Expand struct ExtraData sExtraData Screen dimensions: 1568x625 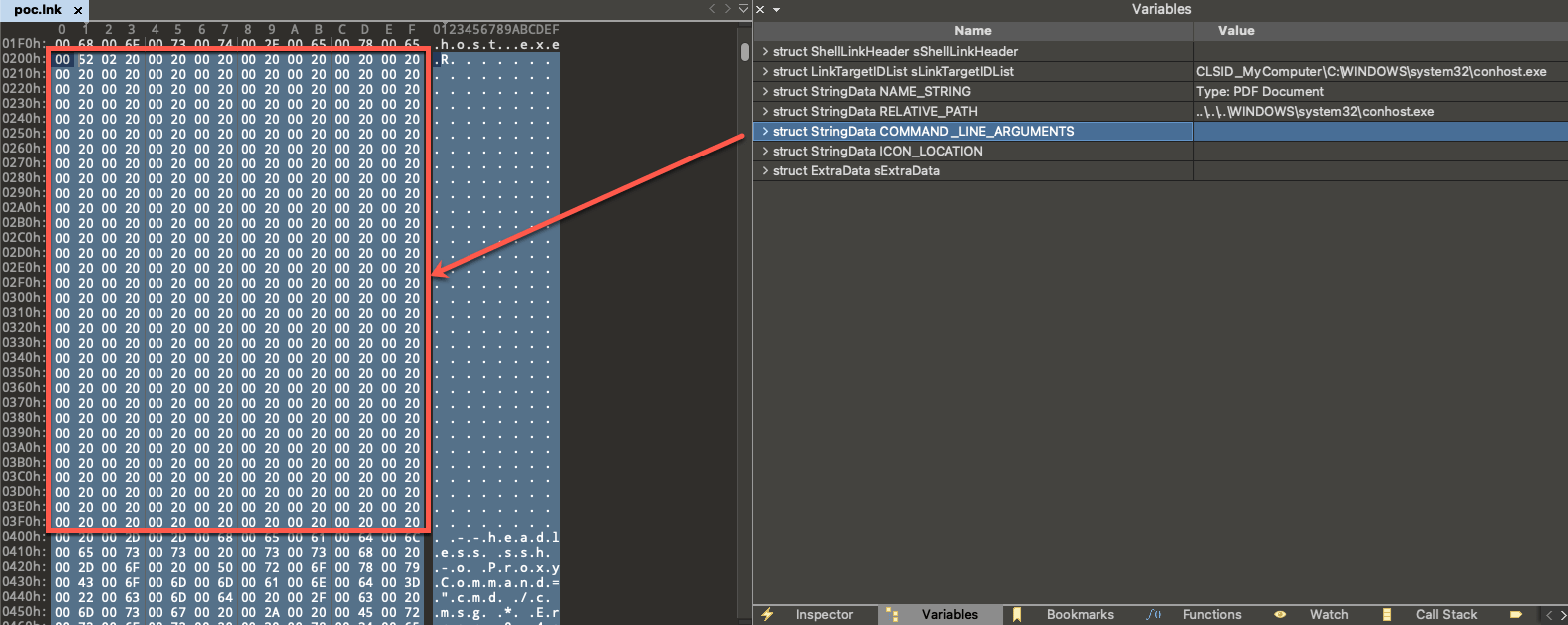765,170
